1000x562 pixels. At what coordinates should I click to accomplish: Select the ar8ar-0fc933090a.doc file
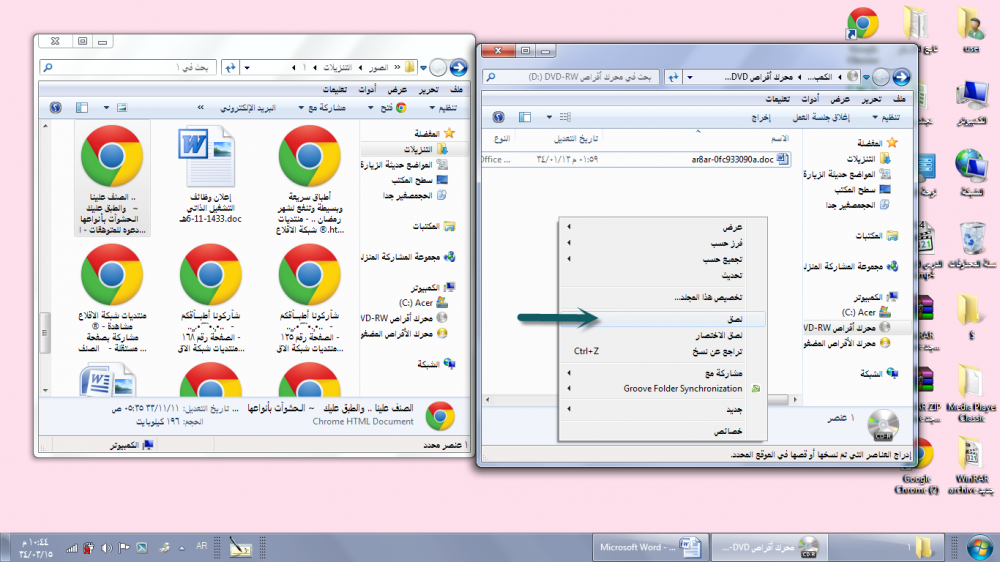(x=732, y=159)
